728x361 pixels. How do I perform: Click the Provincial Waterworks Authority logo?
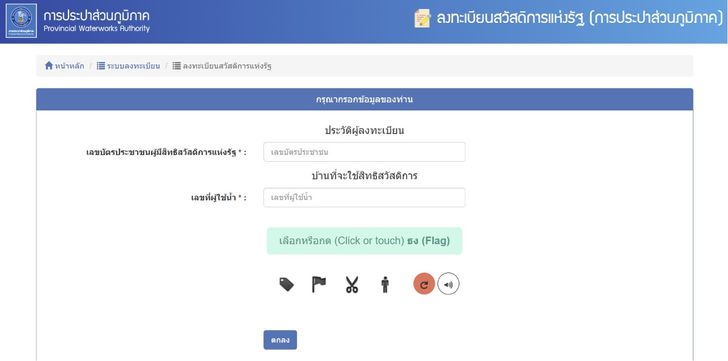coord(21,21)
